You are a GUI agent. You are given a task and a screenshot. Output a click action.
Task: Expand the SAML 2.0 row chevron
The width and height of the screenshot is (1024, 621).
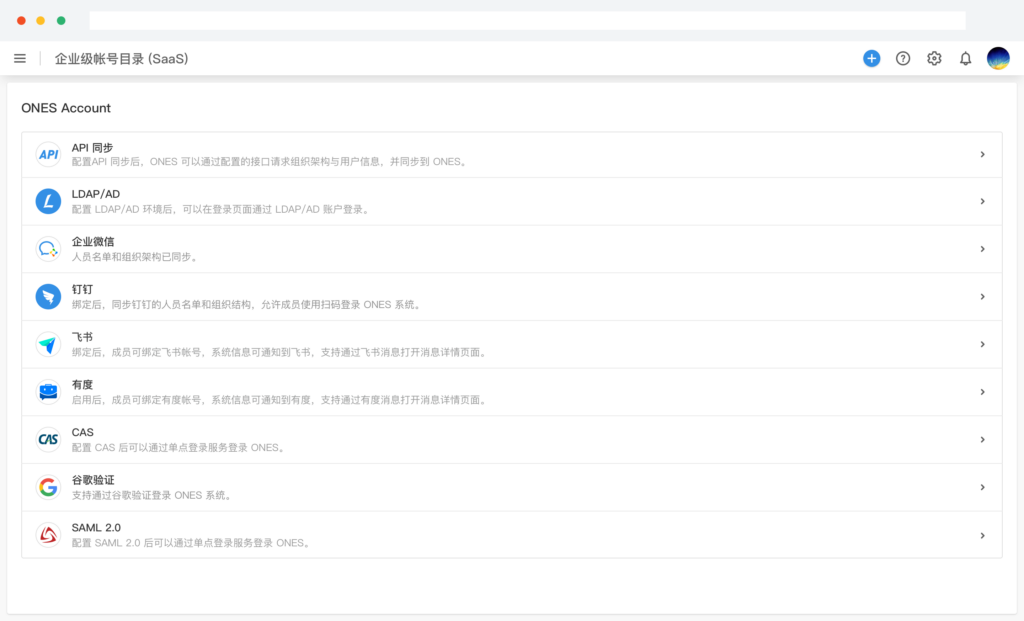pyautogui.click(x=982, y=535)
